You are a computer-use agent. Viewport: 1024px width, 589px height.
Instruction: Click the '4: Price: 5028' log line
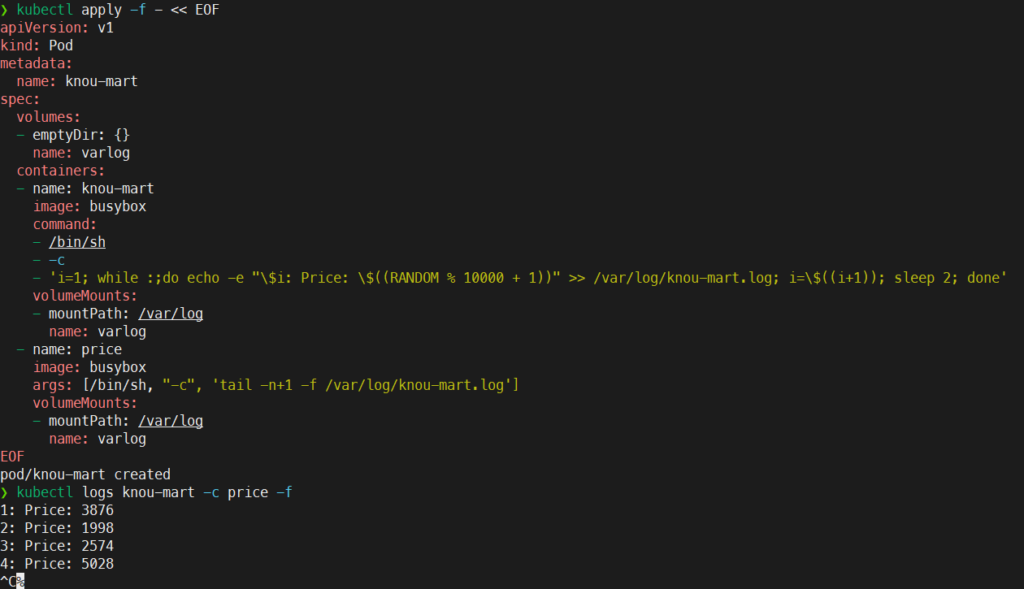tap(57, 564)
